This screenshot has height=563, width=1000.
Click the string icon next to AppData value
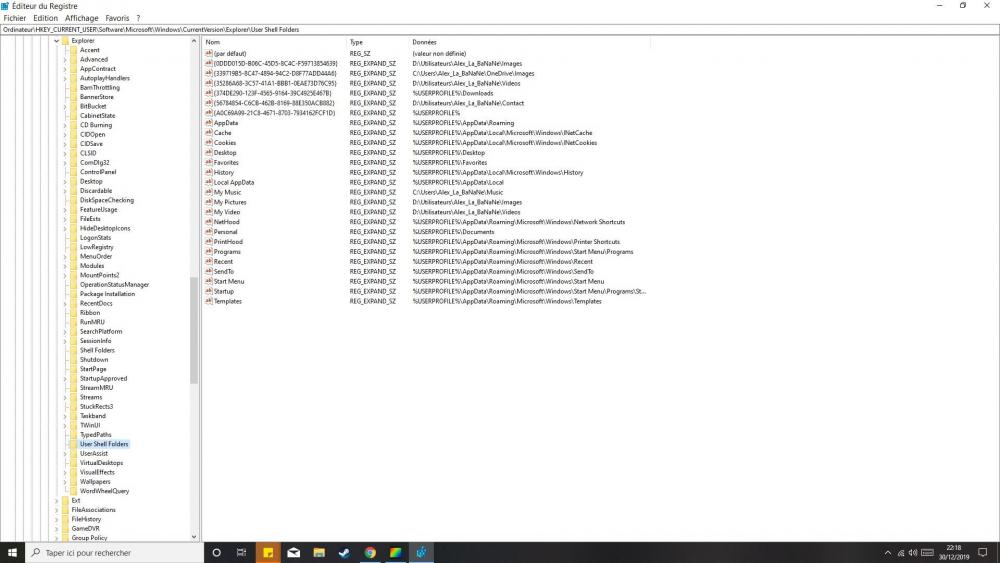tap(209, 122)
